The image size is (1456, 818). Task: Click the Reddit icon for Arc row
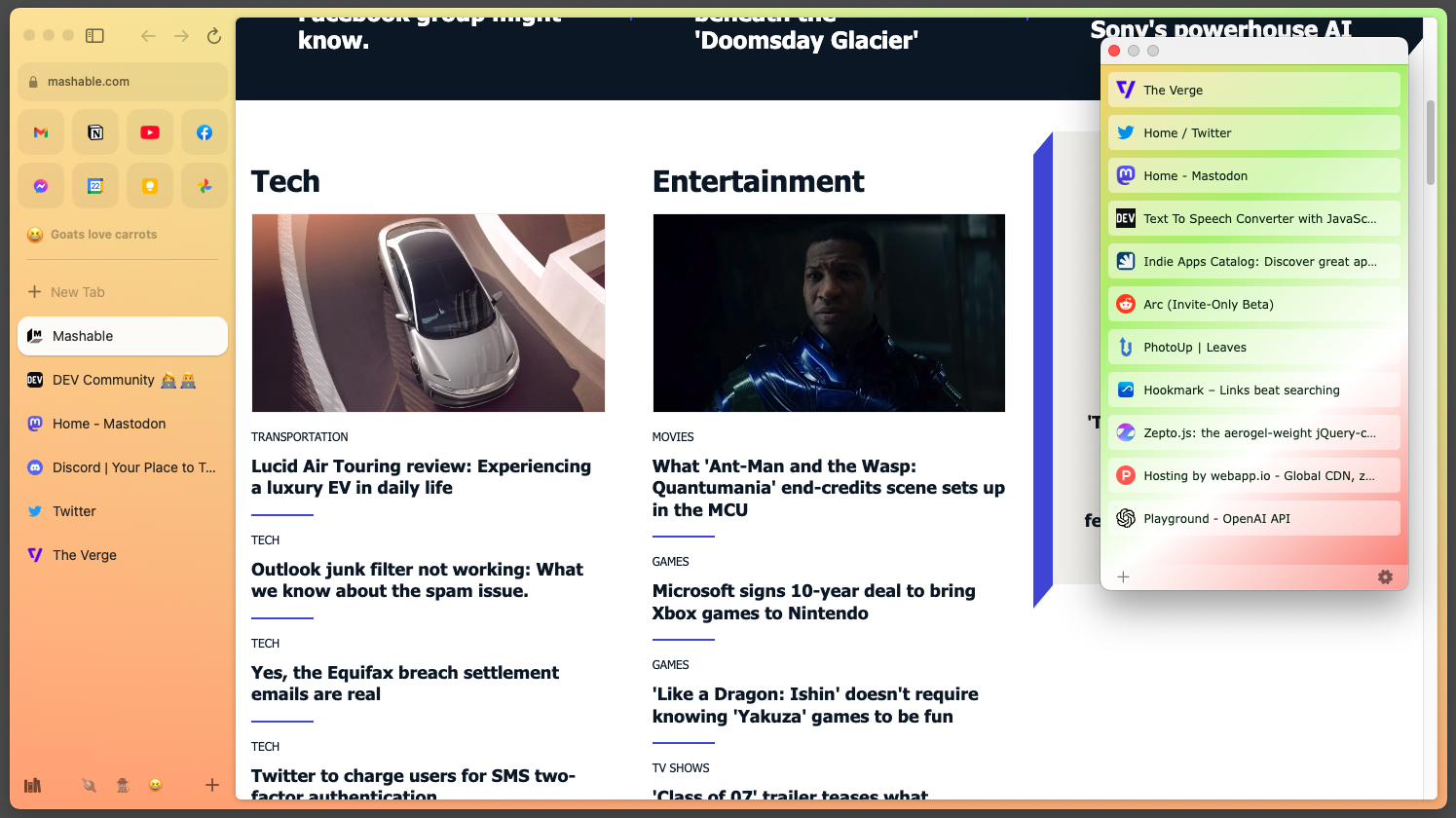tap(1126, 305)
